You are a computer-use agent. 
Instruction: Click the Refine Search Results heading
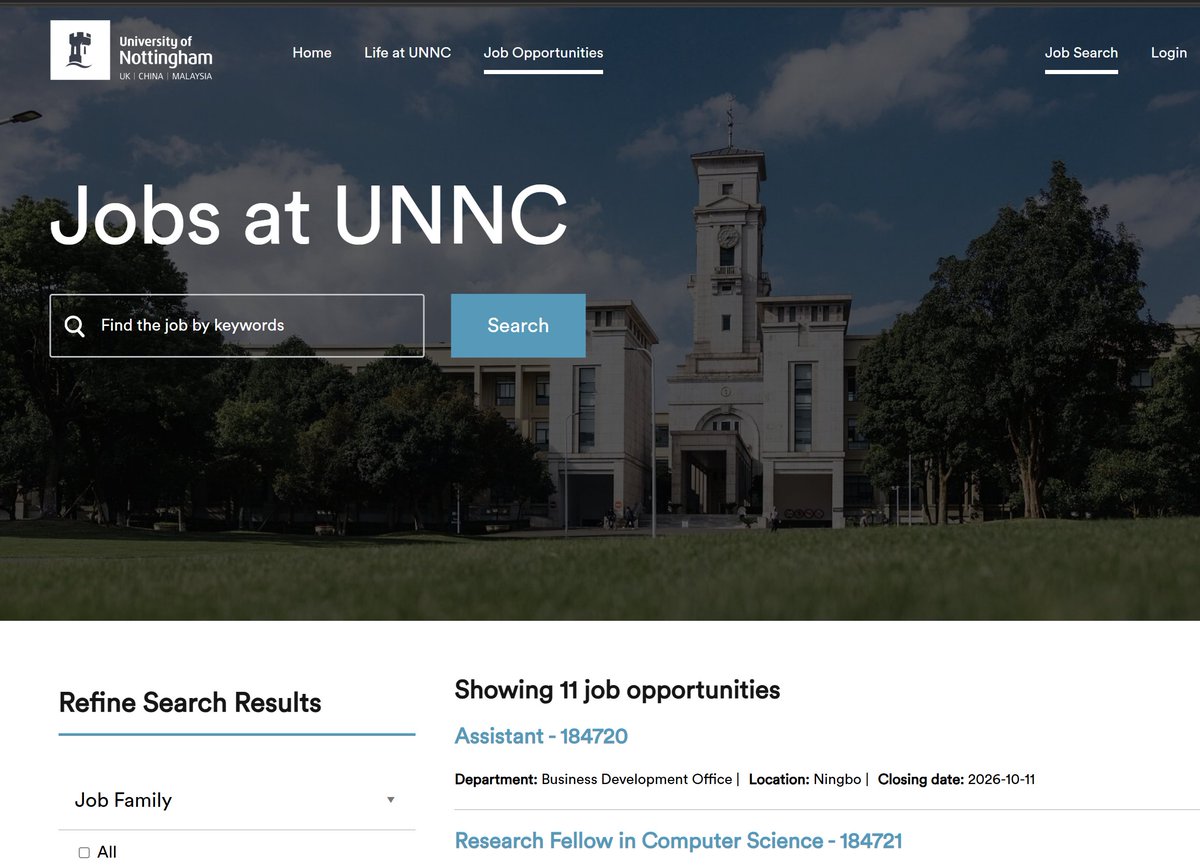tap(190, 702)
